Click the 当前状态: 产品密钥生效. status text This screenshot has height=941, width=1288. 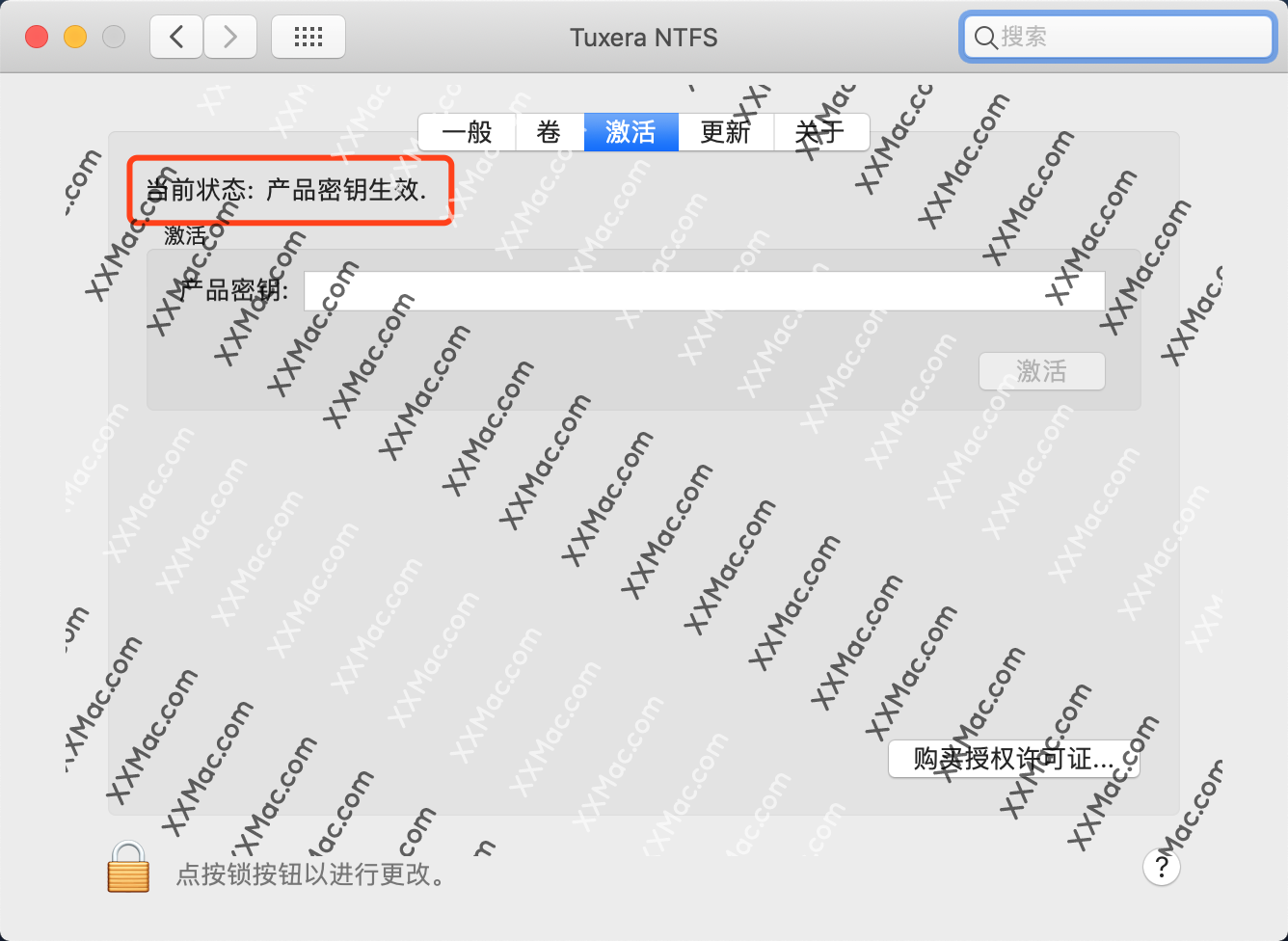pos(286,190)
